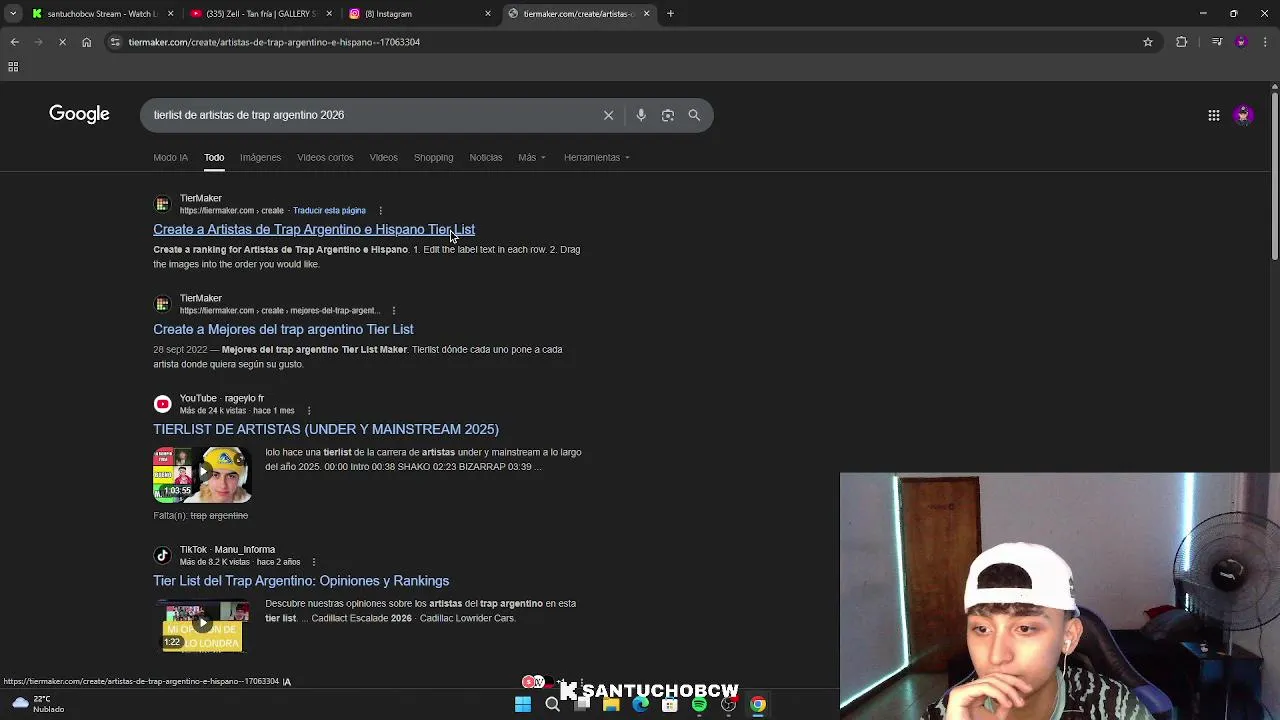Image resolution: width=1280 pixels, height=720 pixels.
Task: Close the Instagram browser tab
Action: [488, 14]
